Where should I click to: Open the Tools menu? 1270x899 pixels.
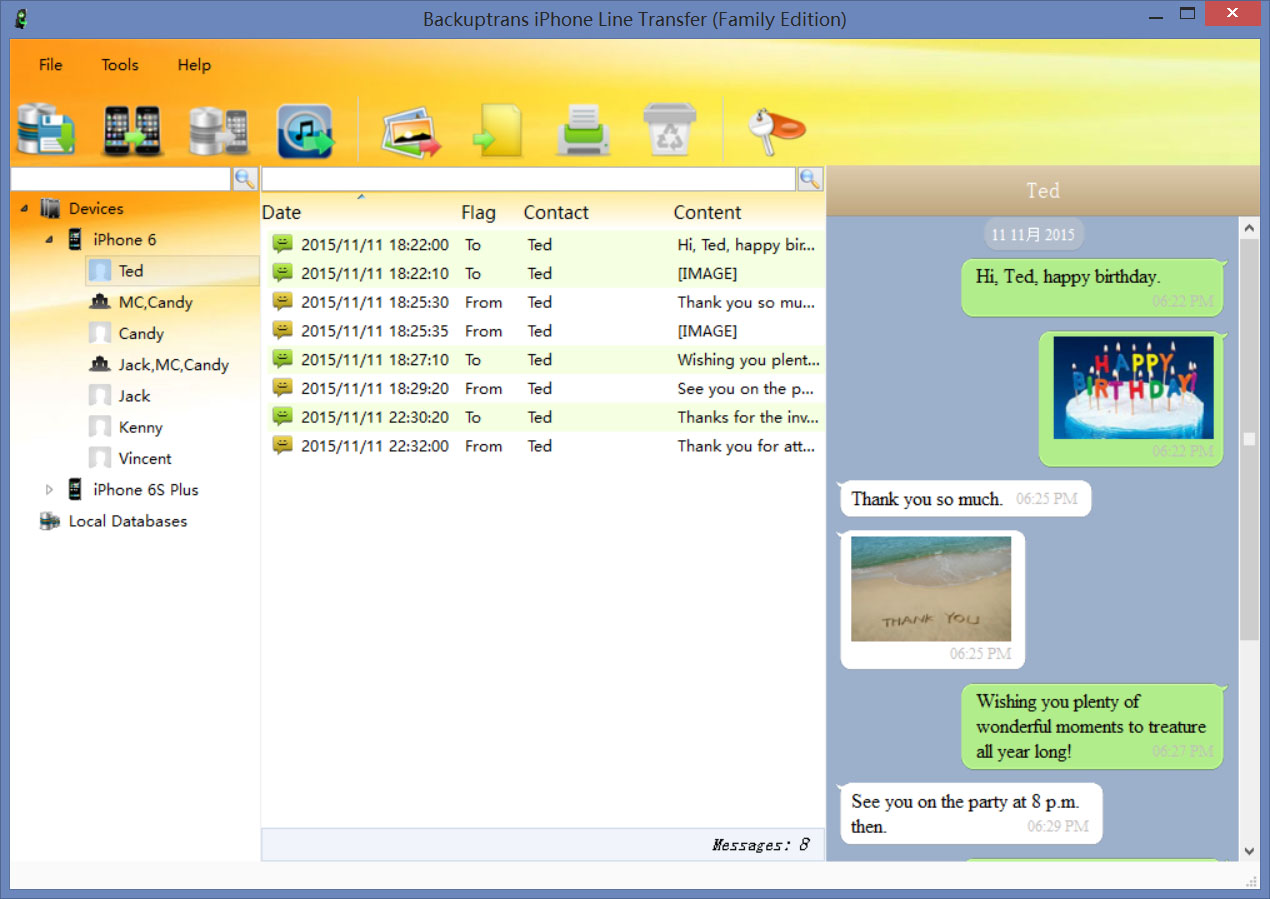click(x=120, y=65)
